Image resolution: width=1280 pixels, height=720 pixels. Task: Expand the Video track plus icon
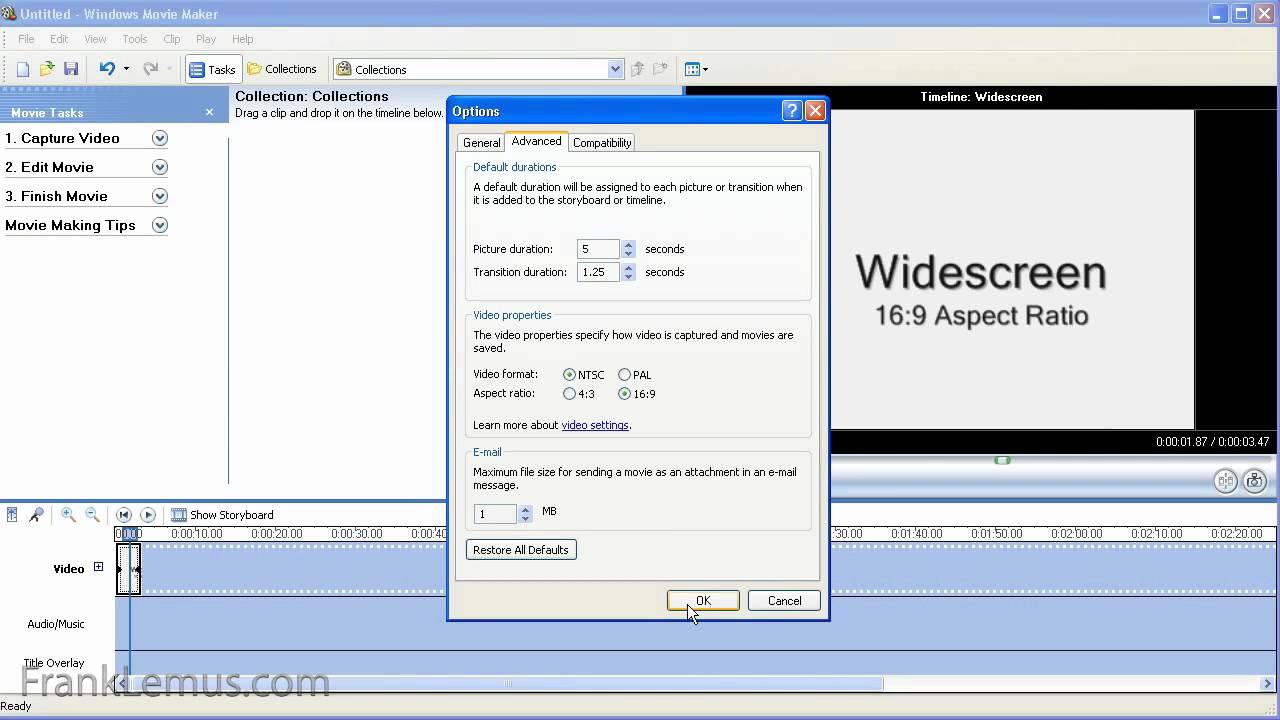pyautogui.click(x=98, y=567)
